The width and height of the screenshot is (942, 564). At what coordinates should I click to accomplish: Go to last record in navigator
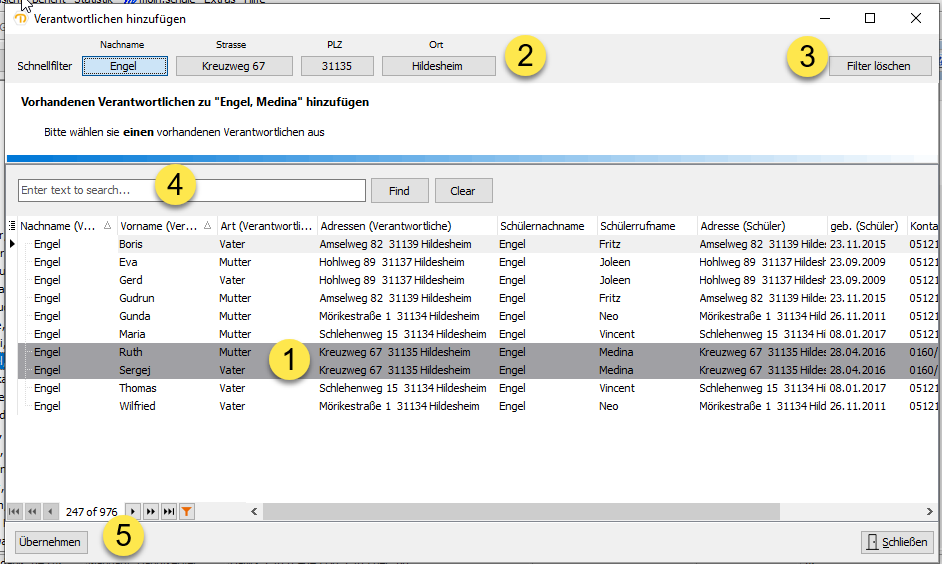point(169,511)
